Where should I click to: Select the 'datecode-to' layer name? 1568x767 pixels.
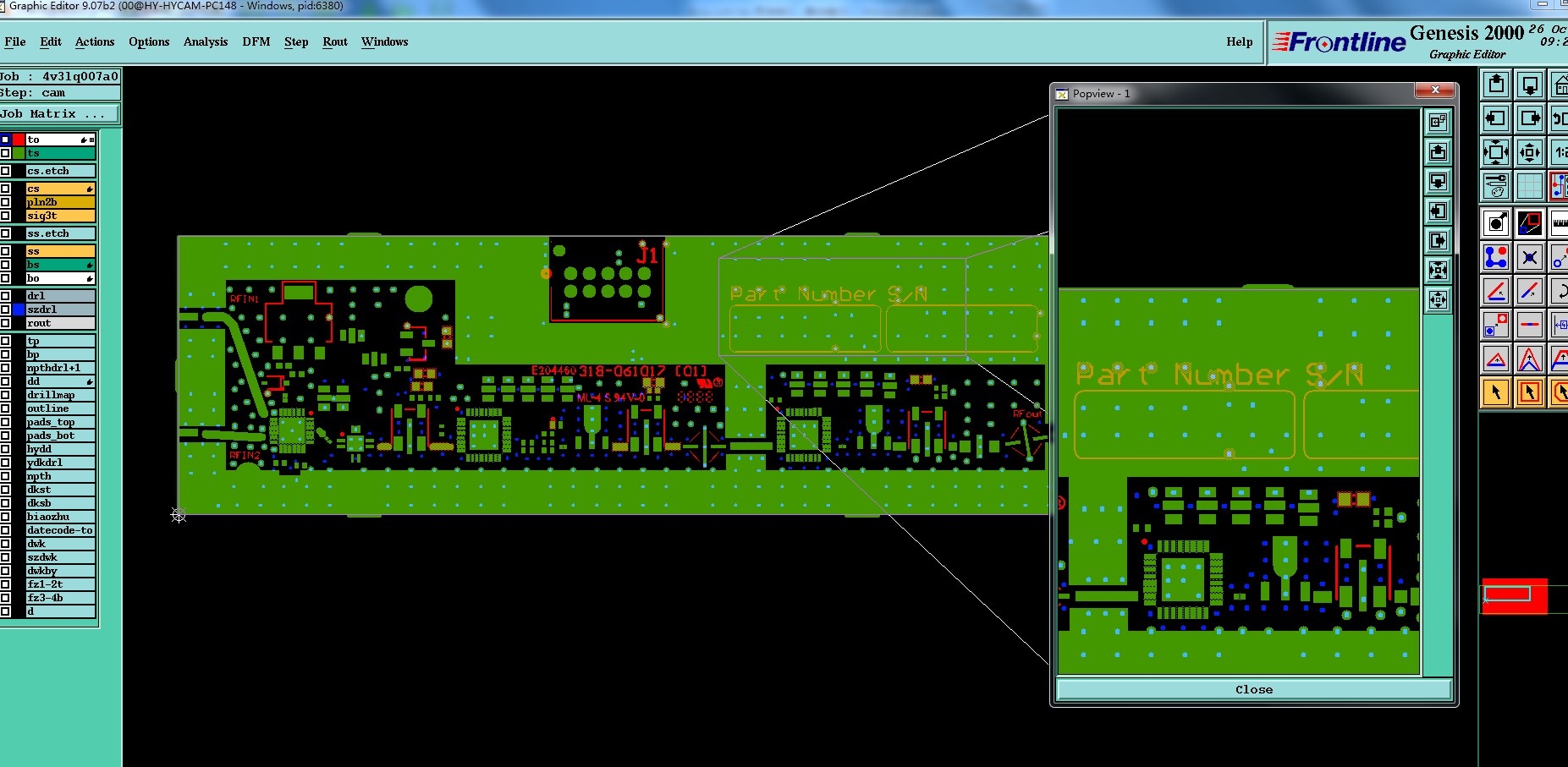[61, 530]
